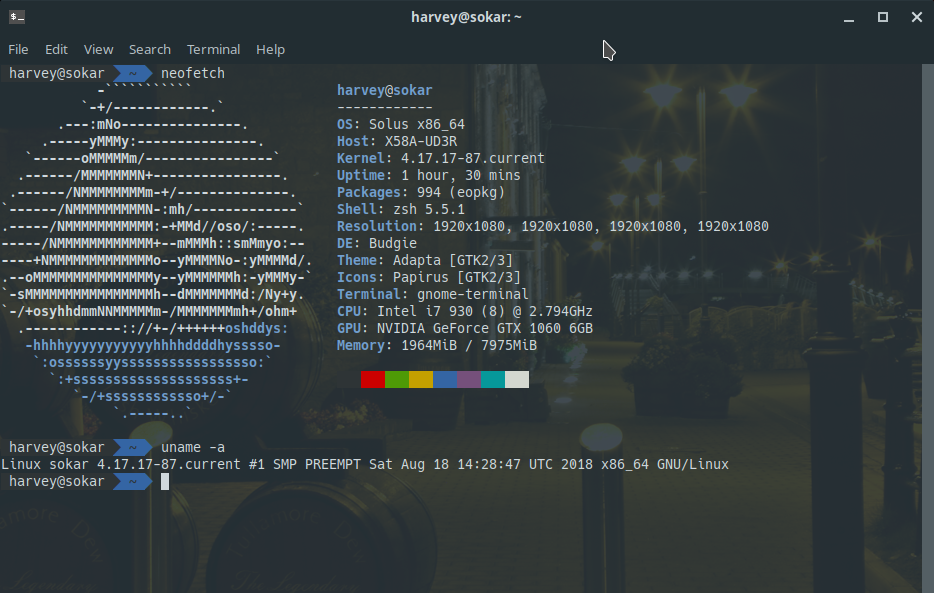
Task: Click the blue '~' segment of uname prompt
Action: pyautogui.click(x=132, y=447)
